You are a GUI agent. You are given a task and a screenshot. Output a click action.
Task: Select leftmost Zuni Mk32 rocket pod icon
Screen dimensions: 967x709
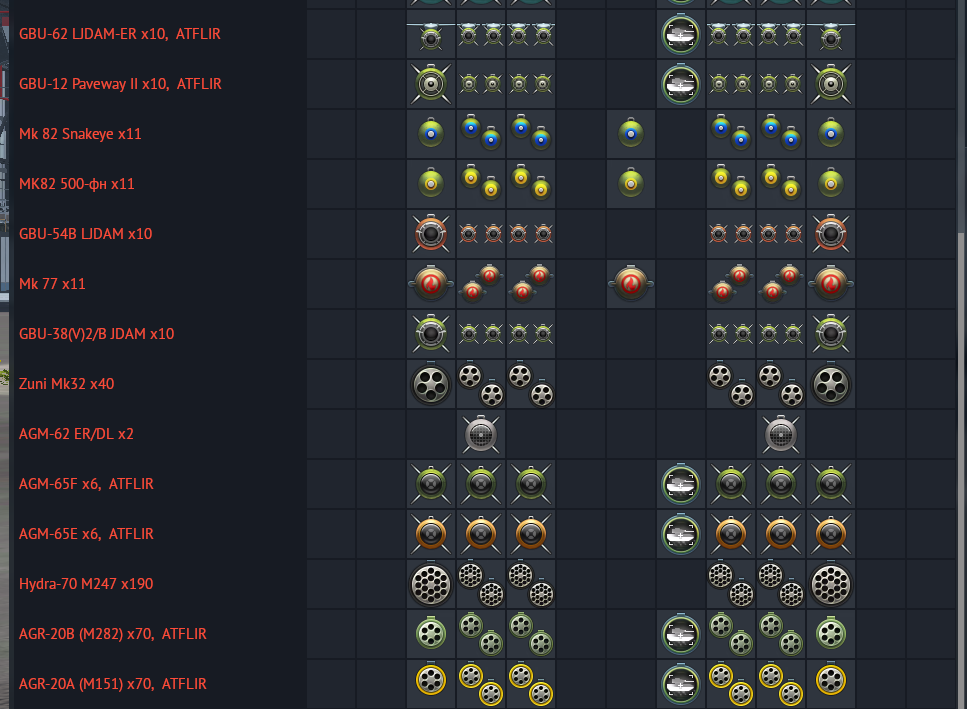tap(431, 384)
